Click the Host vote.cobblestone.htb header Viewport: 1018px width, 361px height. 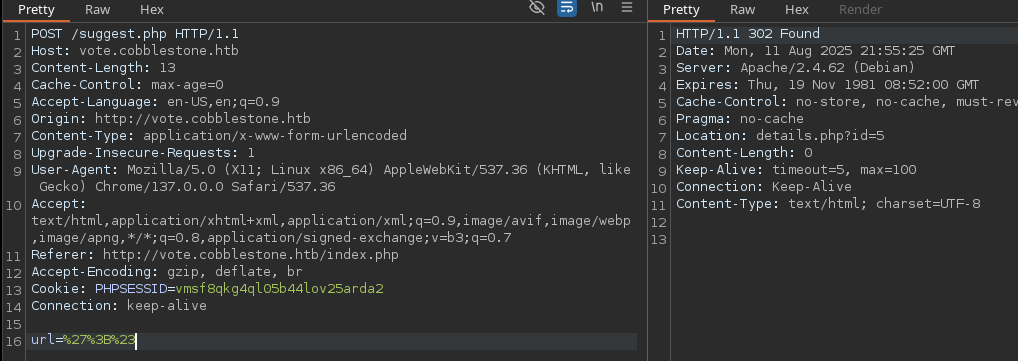click(x=135, y=51)
